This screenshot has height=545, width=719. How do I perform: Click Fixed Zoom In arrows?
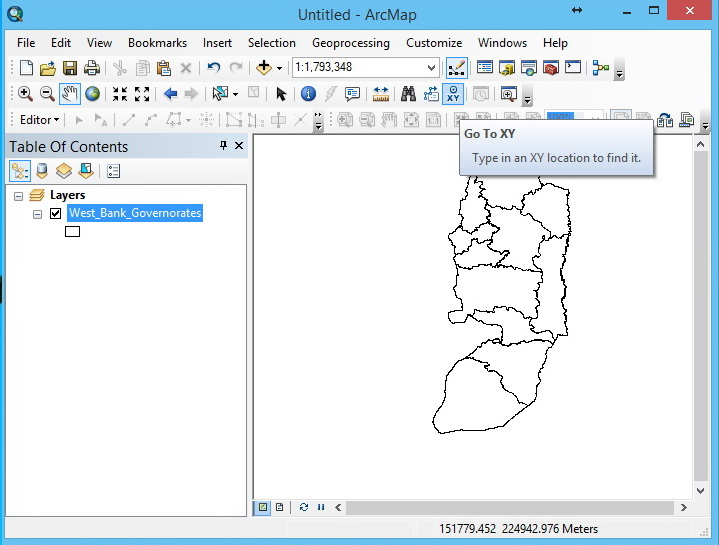(x=120, y=94)
